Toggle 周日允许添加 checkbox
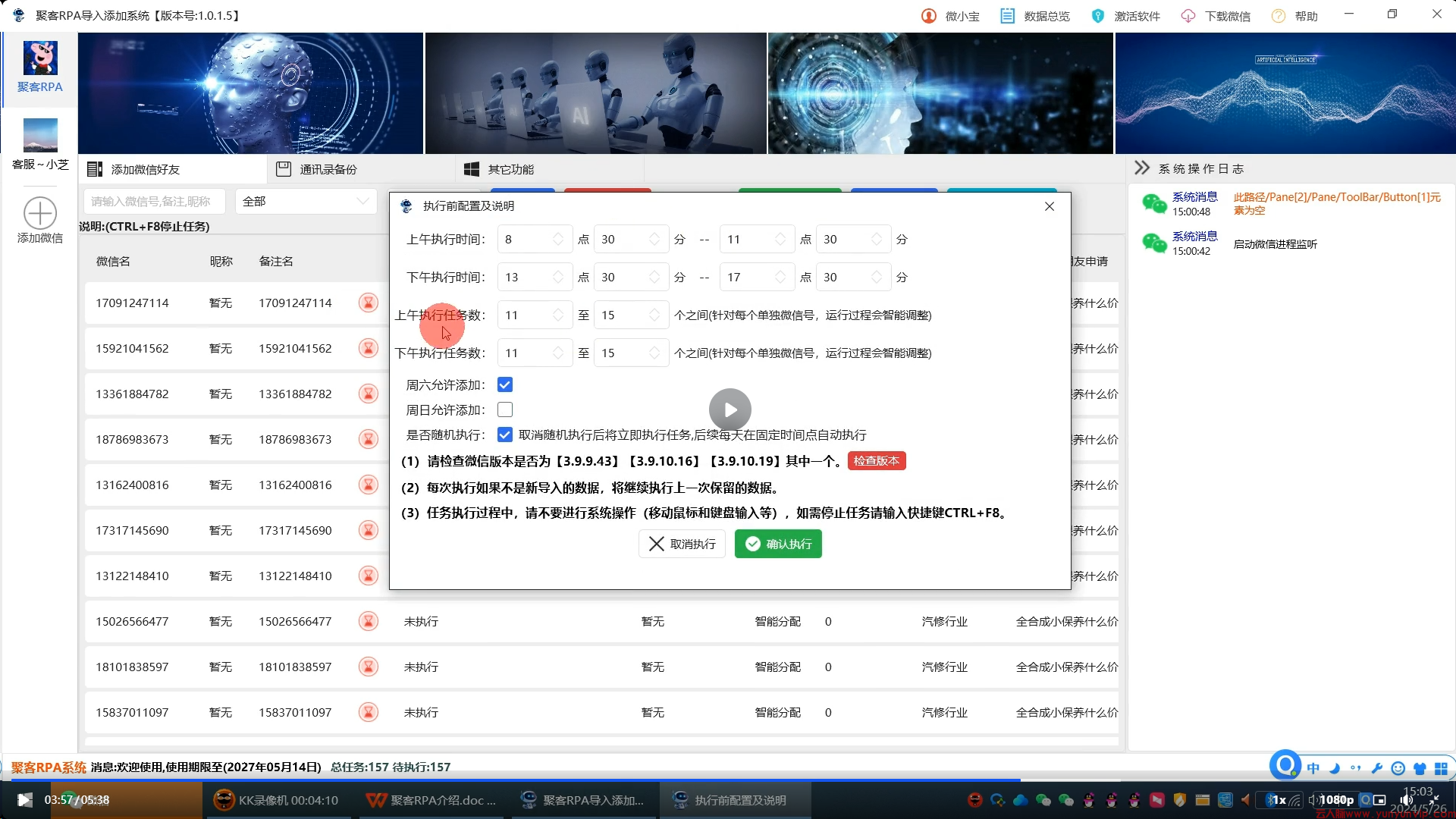 (504, 410)
